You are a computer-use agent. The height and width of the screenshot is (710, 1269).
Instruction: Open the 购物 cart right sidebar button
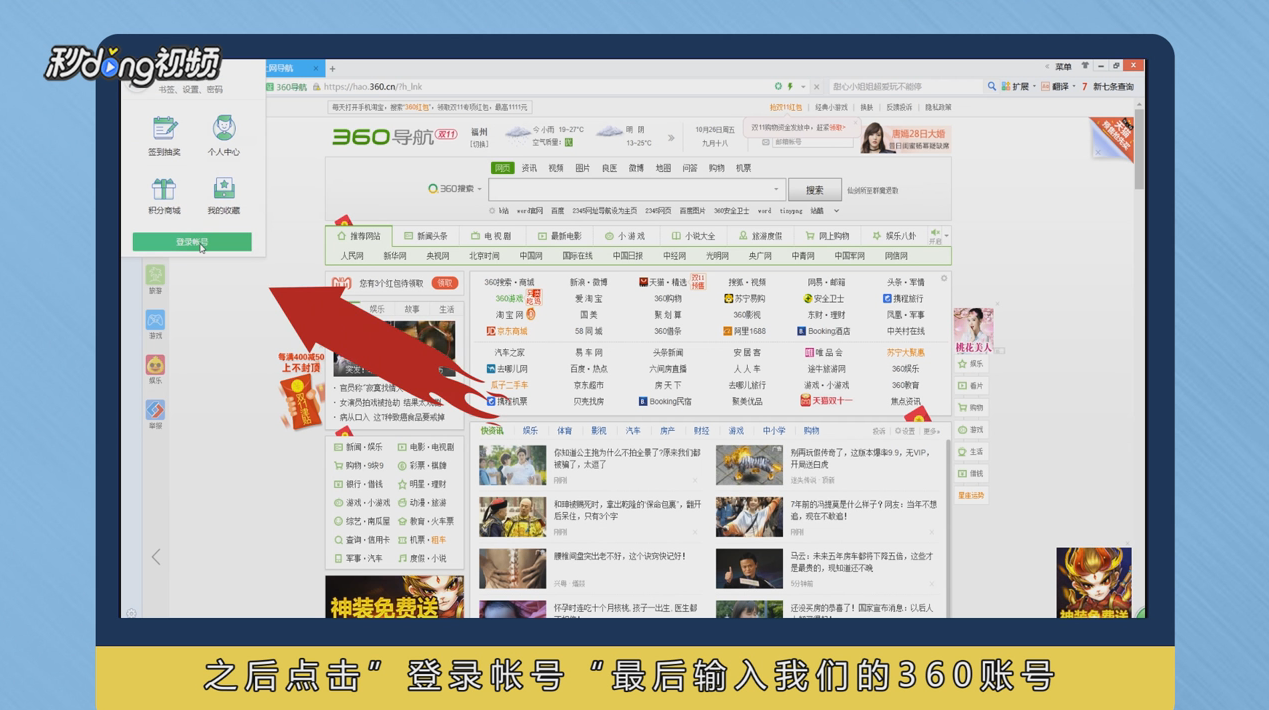[x=970, y=408]
